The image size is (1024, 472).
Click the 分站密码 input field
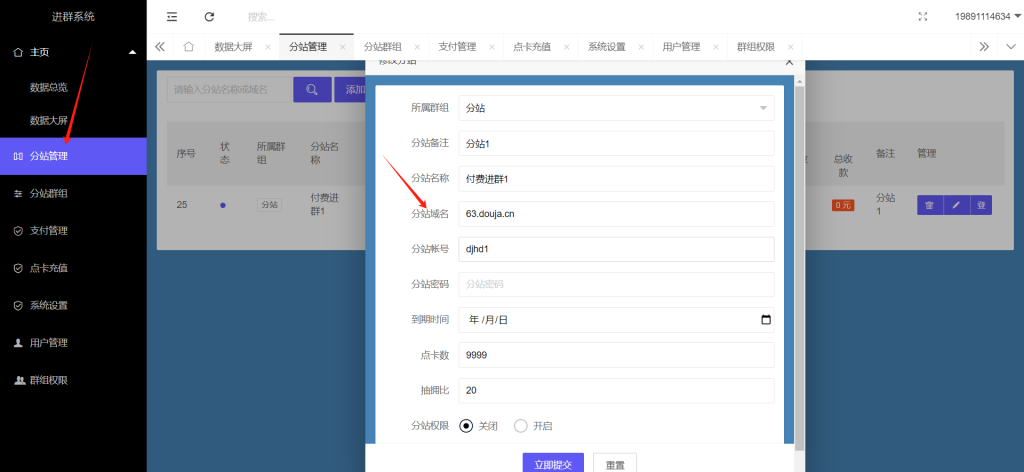[x=616, y=285]
